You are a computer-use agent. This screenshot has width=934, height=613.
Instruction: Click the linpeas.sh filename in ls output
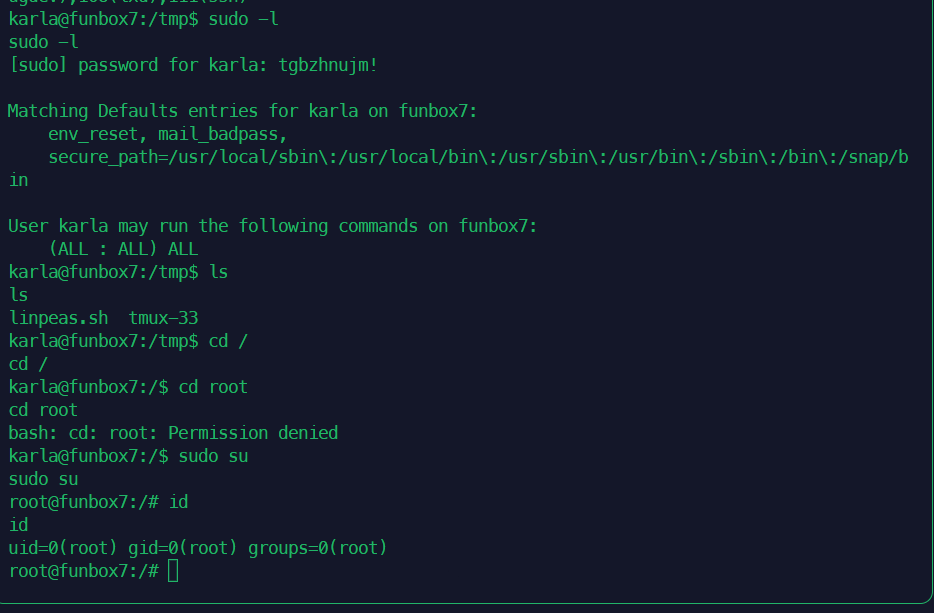click(x=58, y=318)
